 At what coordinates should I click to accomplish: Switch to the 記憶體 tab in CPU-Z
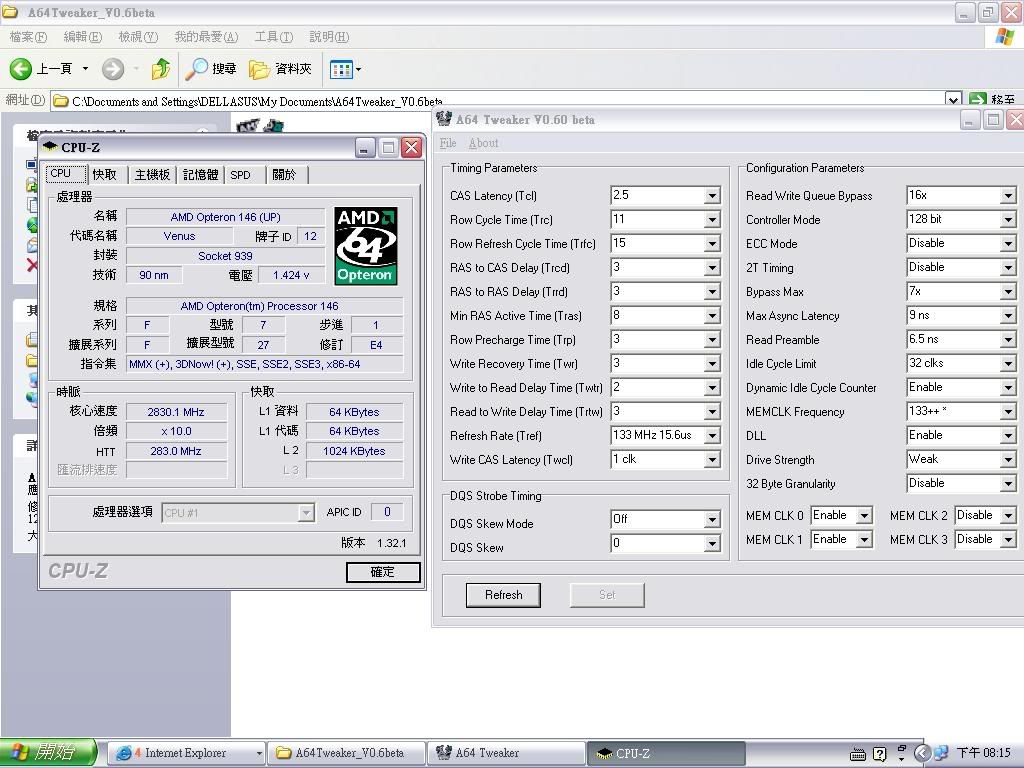pyautogui.click(x=200, y=174)
